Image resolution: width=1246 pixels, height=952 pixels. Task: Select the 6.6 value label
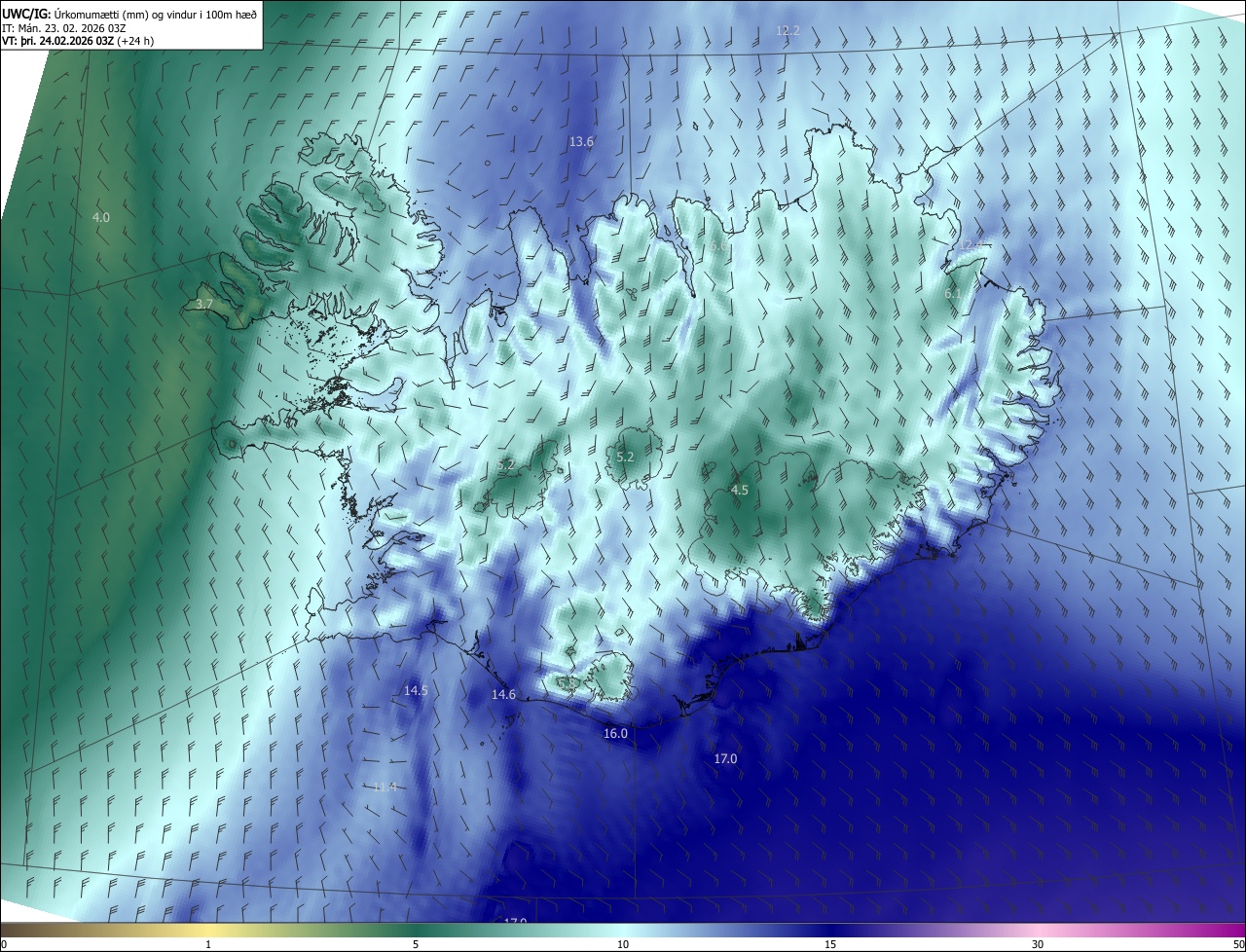click(x=718, y=247)
